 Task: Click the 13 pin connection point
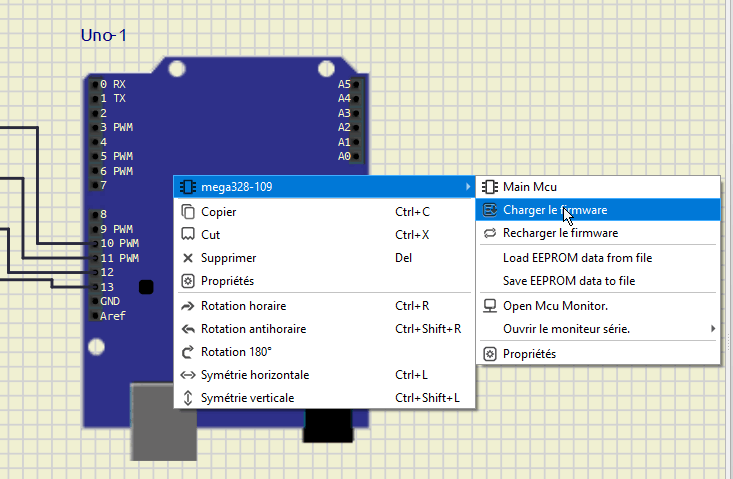(95, 287)
